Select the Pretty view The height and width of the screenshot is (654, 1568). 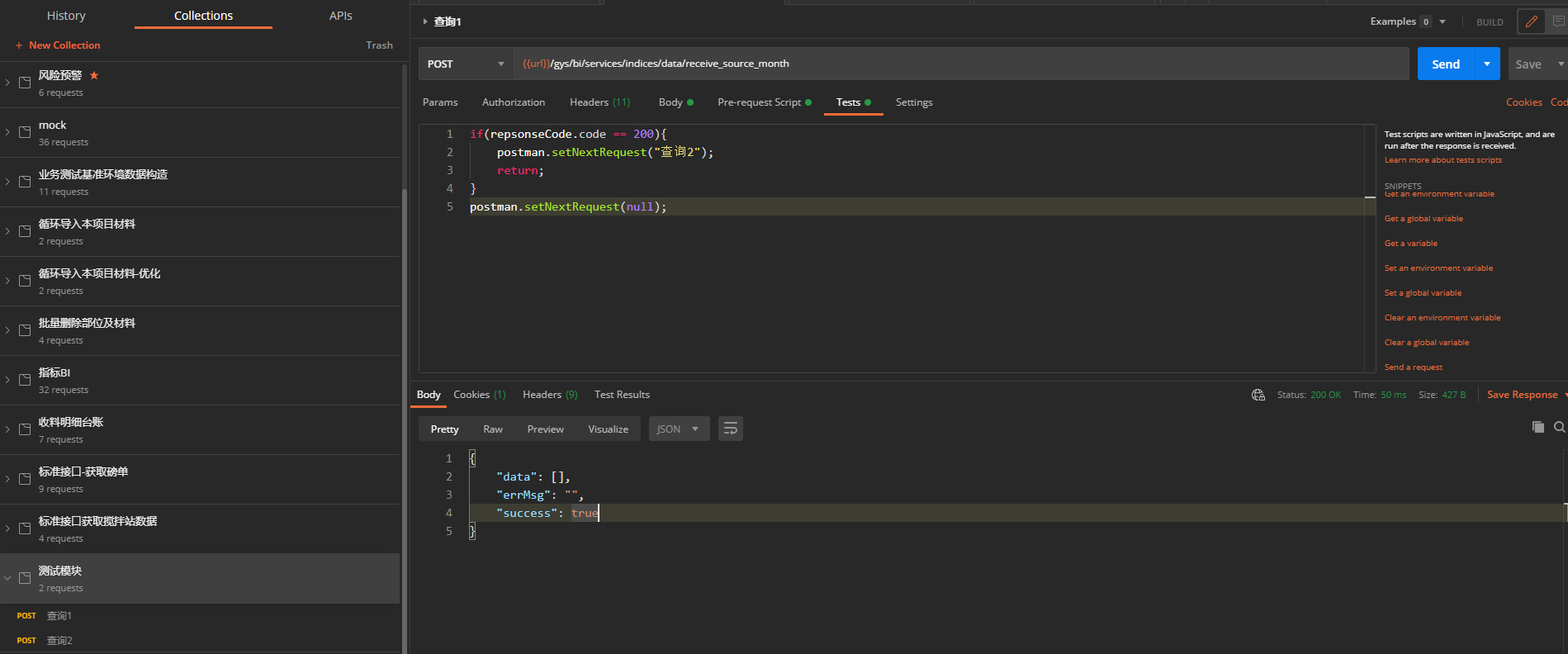click(444, 429)
